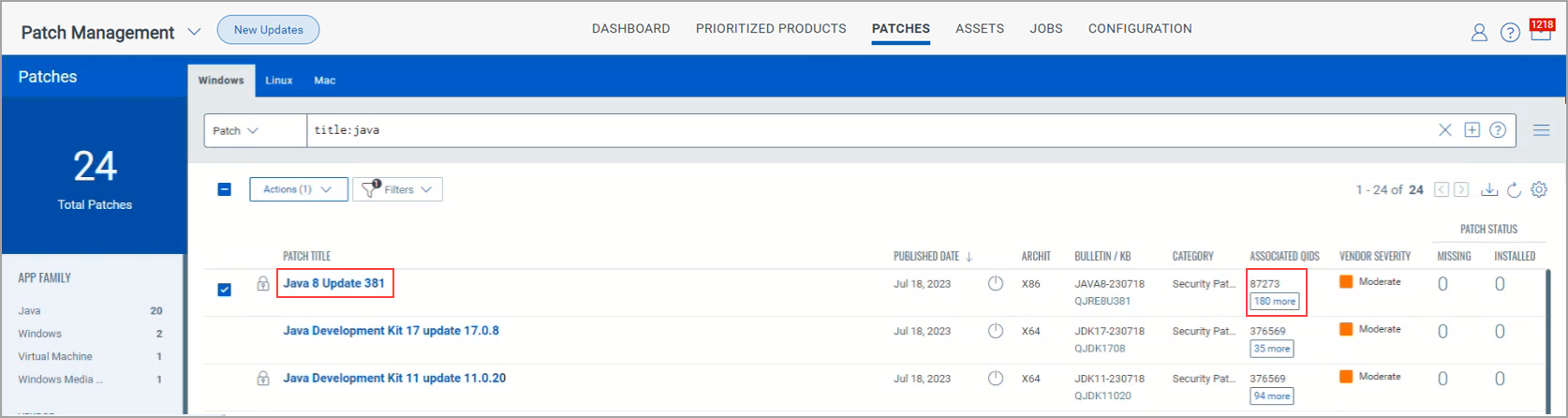Click the New Updates button
Viewport: 1568px width, 418px height.
(268, 30)
